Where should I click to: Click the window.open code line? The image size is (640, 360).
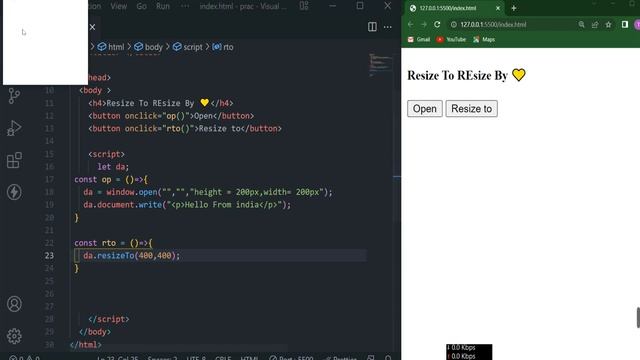pyautogui.click(x=208, y=192)
